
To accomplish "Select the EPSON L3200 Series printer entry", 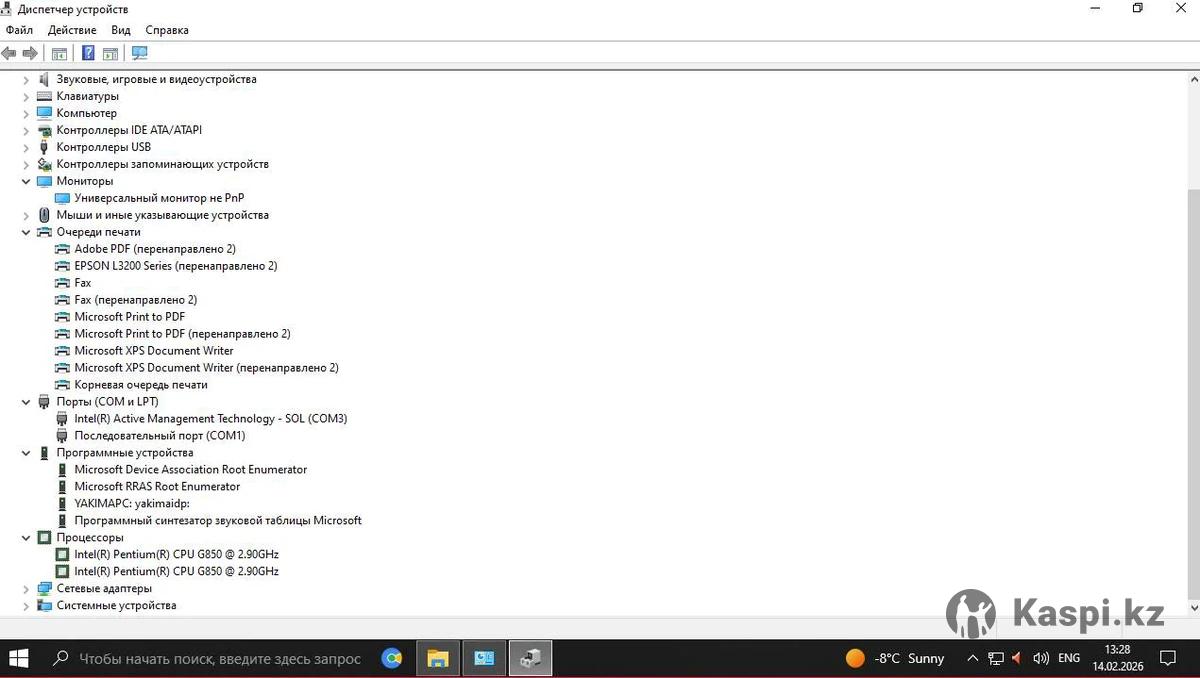I will coord(175,266).
